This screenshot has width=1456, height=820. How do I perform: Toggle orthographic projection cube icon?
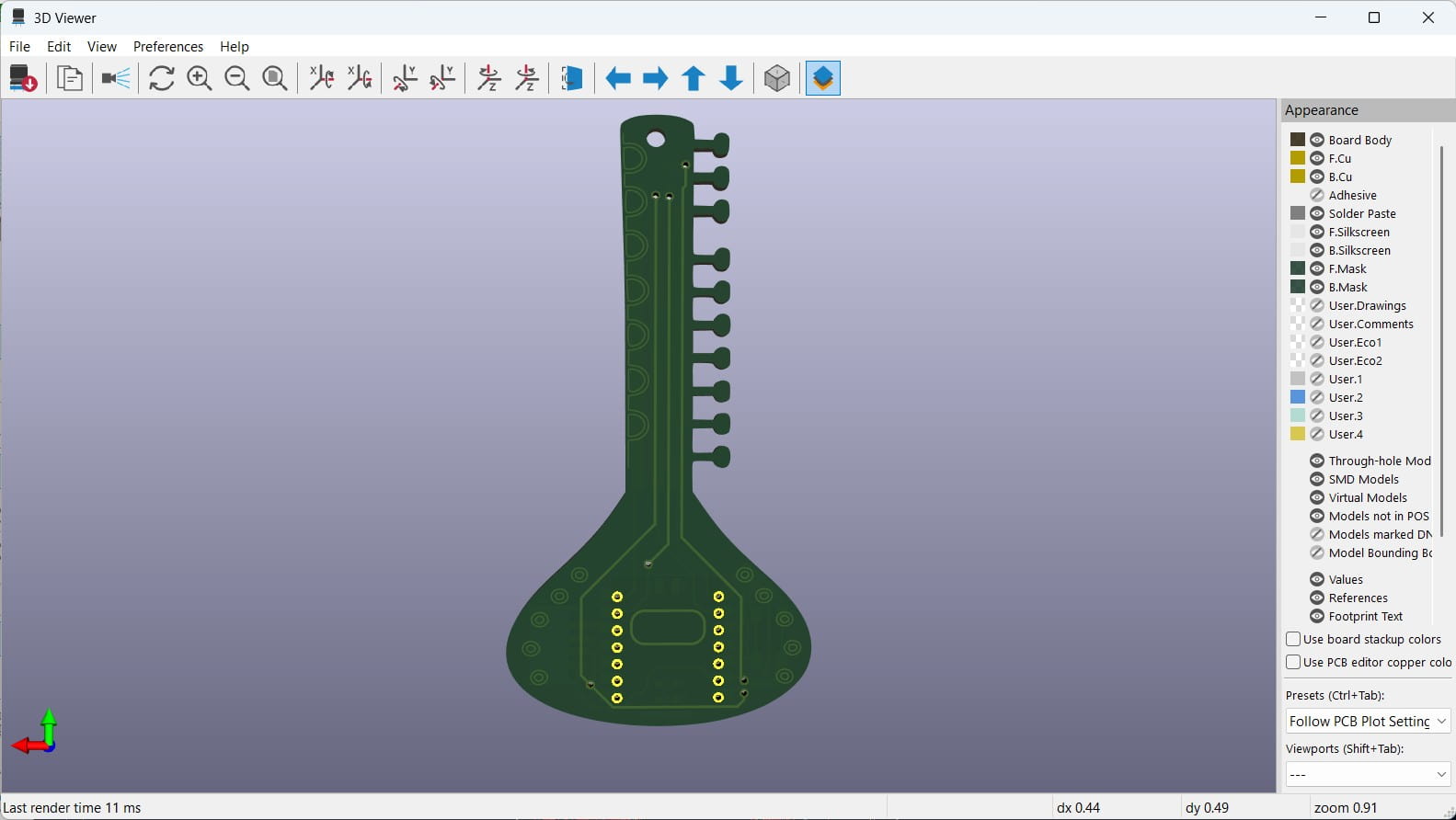pyautogui.click(x=777, y=78)
